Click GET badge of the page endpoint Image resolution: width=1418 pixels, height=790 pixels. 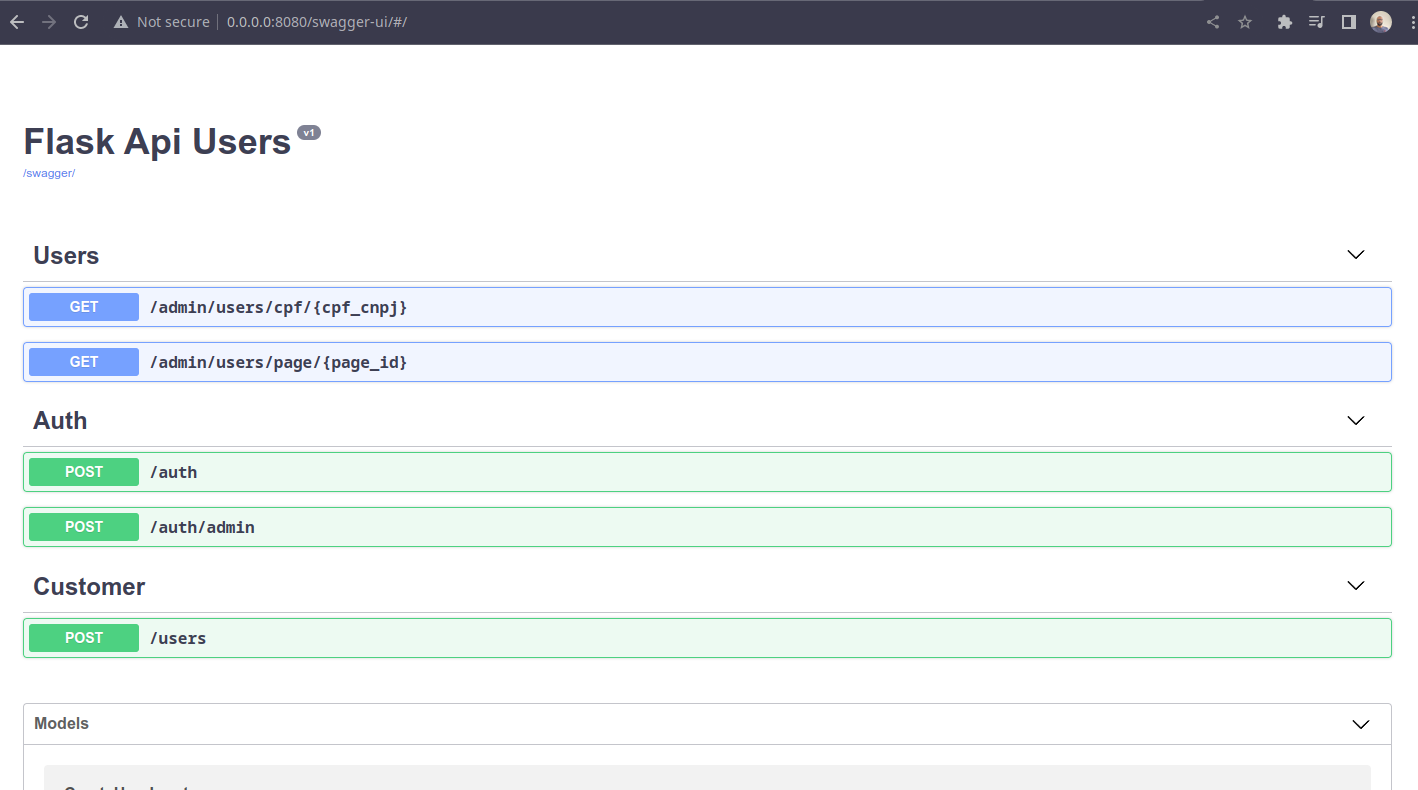[84, 362]
